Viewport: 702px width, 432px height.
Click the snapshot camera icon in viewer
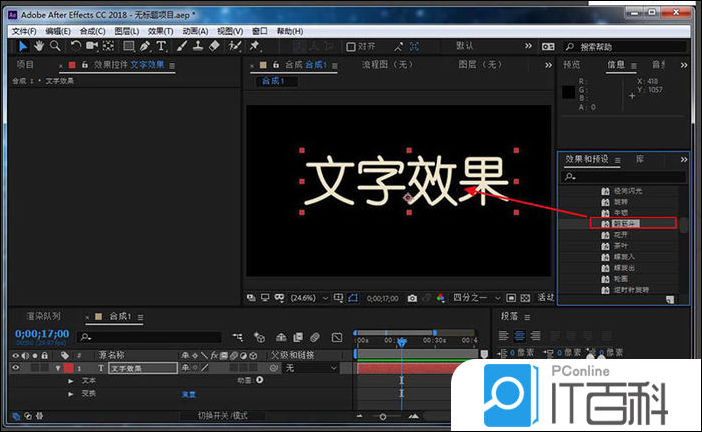click(x=412, y=298)
